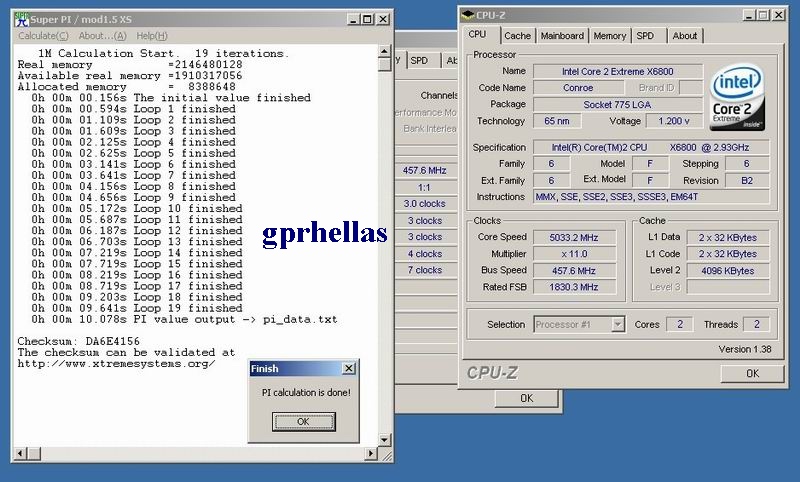This screenshot has width=800, height=482.
Task: Click the Bus Speed value 457.6 MHz
Action: [574, 270]
